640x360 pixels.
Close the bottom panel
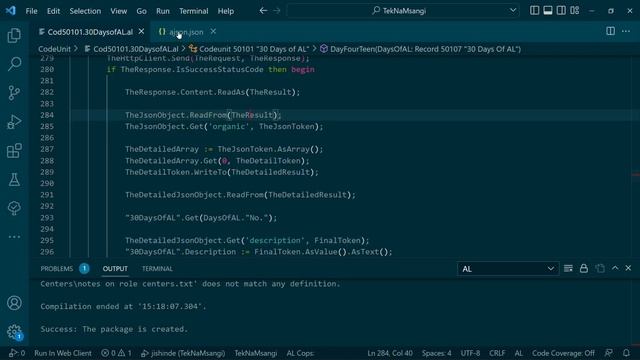coord(628,268)
